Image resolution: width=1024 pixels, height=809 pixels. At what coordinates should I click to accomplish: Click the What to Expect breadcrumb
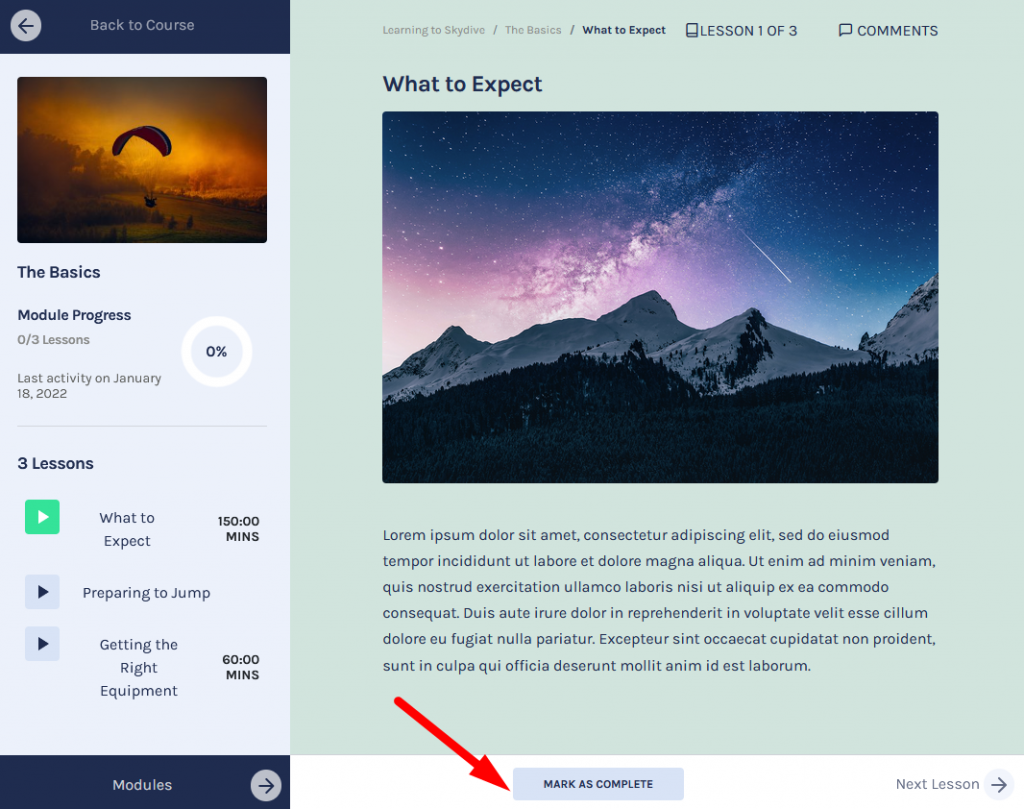[x=624, y=30]
